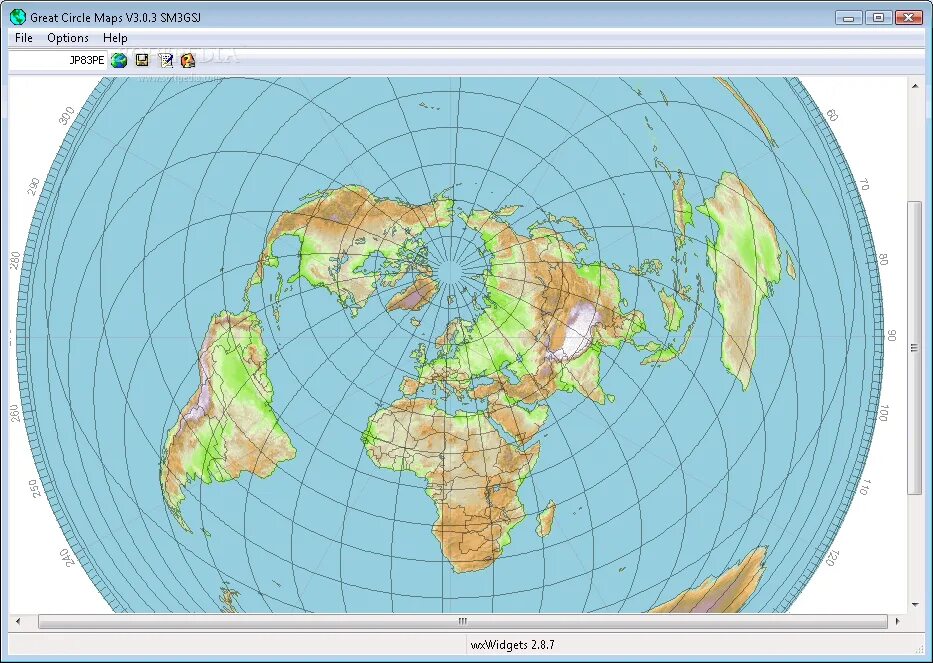Image resolution: width=933 pixels, height=663 pixels.
Task: Click the 80 degree bearing label
Action: click(884, 260)
